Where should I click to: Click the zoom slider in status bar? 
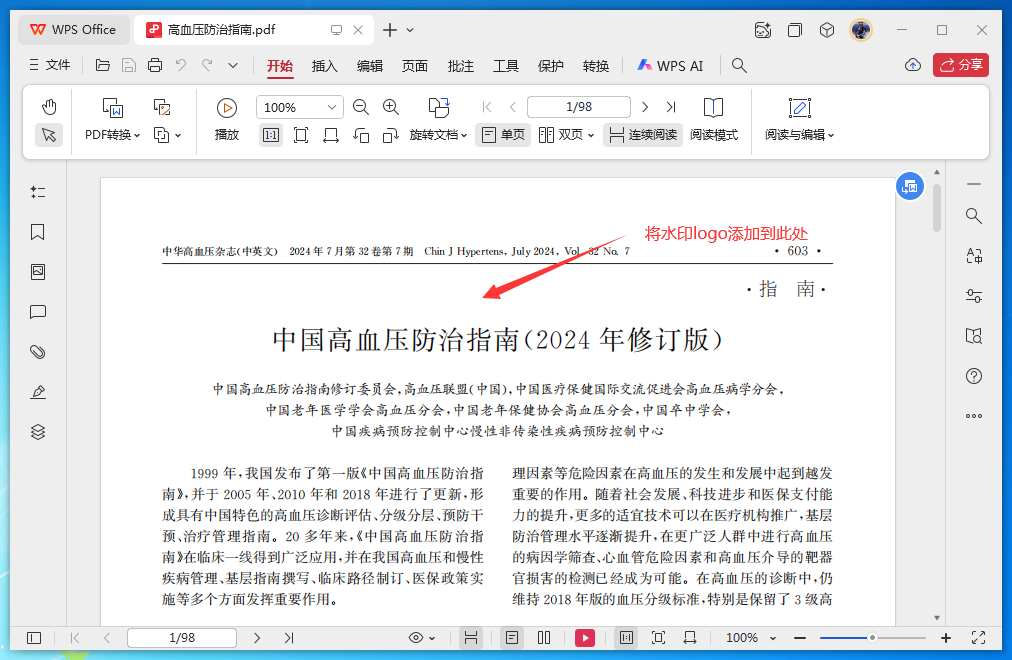click(872, 638)
